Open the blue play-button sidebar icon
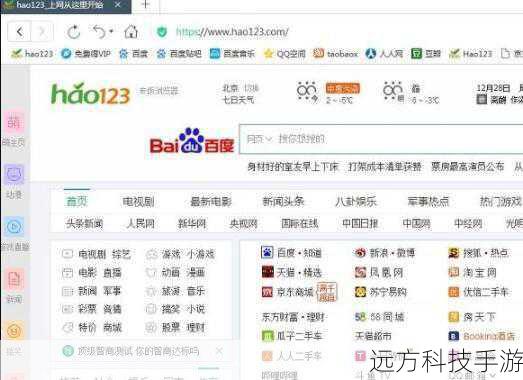Screen dimensions: 523x380 pos(14,227)
